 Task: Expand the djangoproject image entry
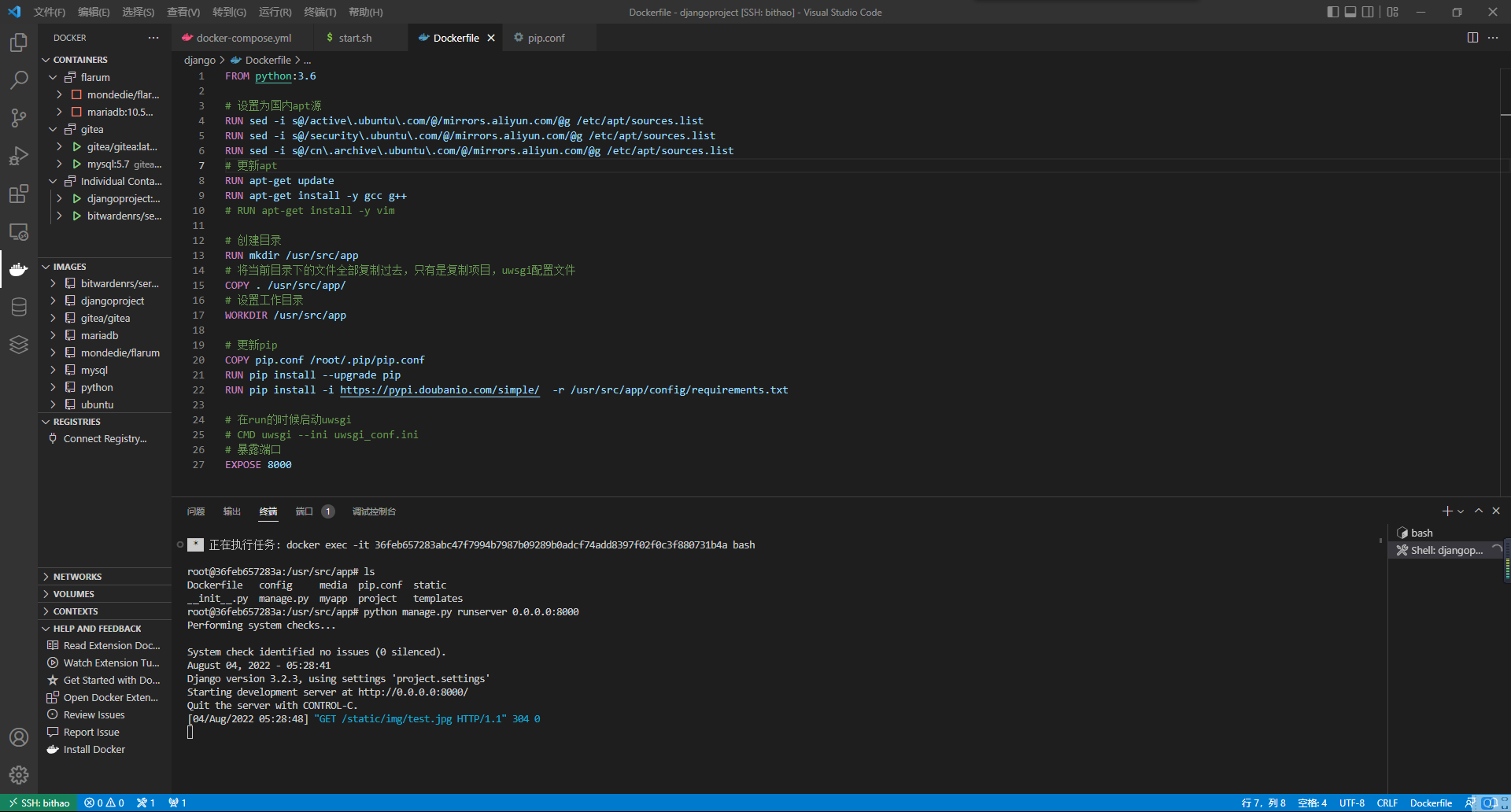pos(53,301)
